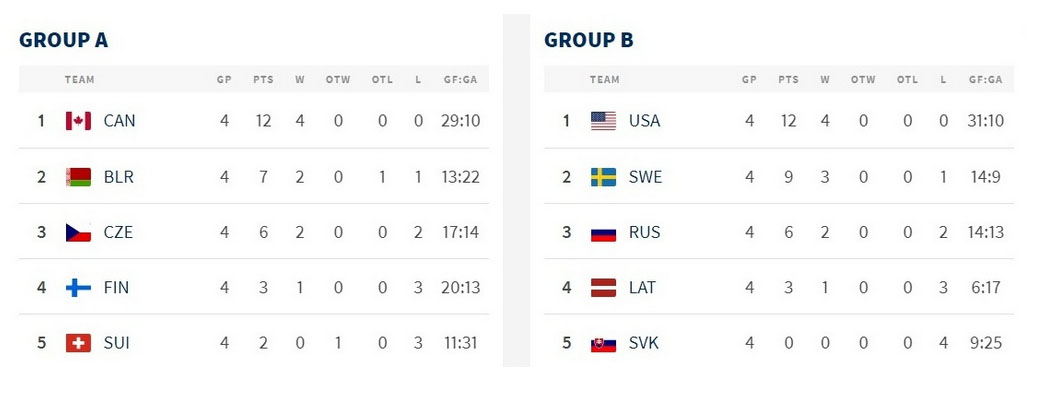The image size is (1043, 398).
Task: Select the Czech Republic flag
Action: coord(78,232)
